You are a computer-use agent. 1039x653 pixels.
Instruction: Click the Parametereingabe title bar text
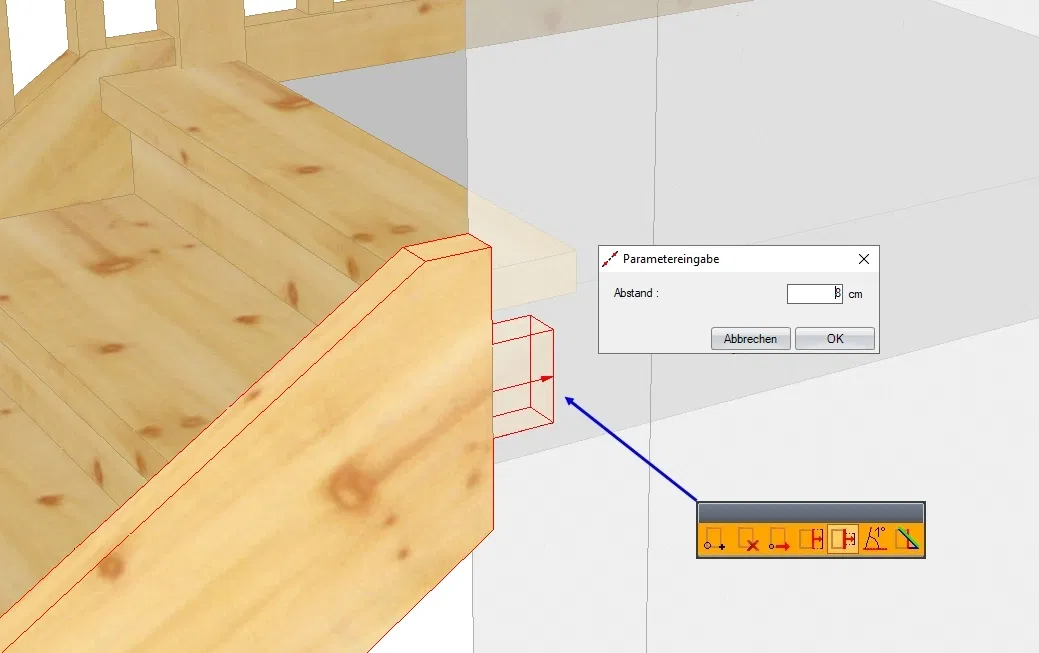click(671, 259)
